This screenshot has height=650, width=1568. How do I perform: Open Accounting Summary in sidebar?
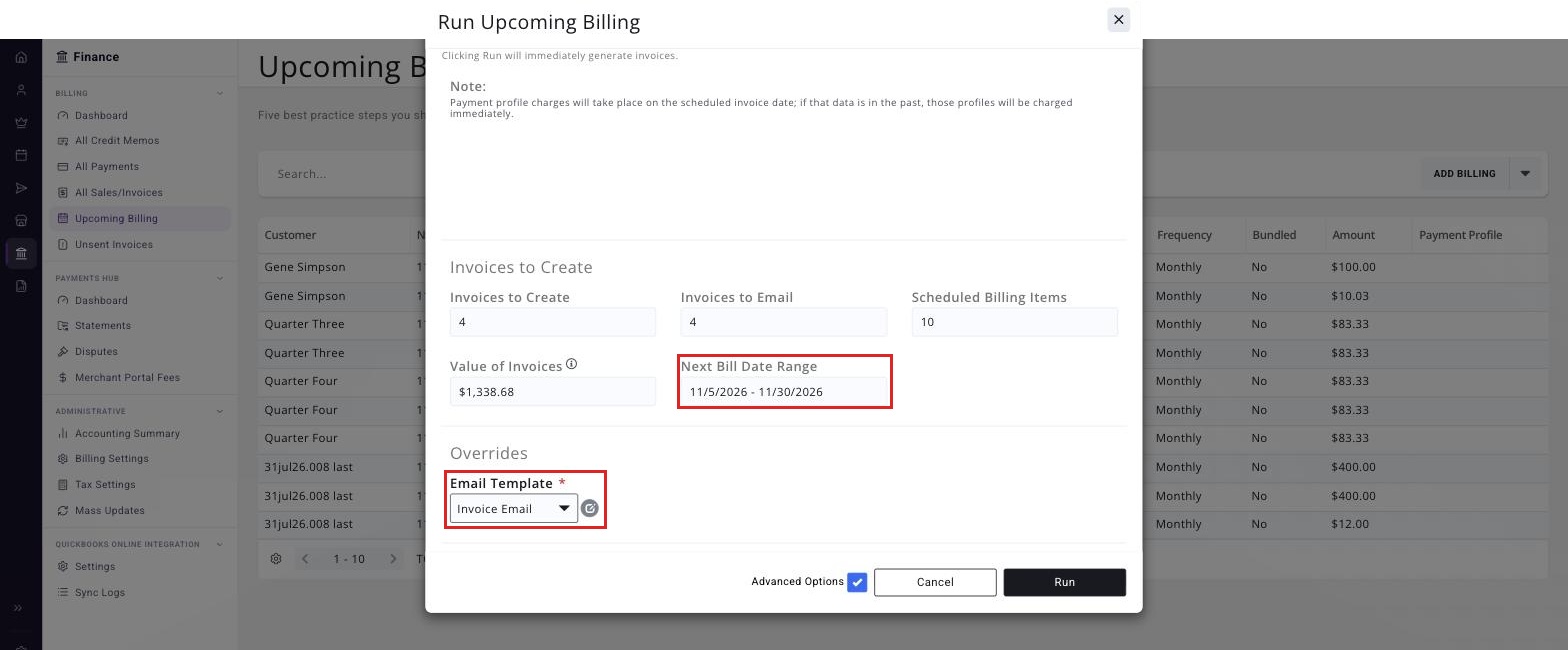127,434
